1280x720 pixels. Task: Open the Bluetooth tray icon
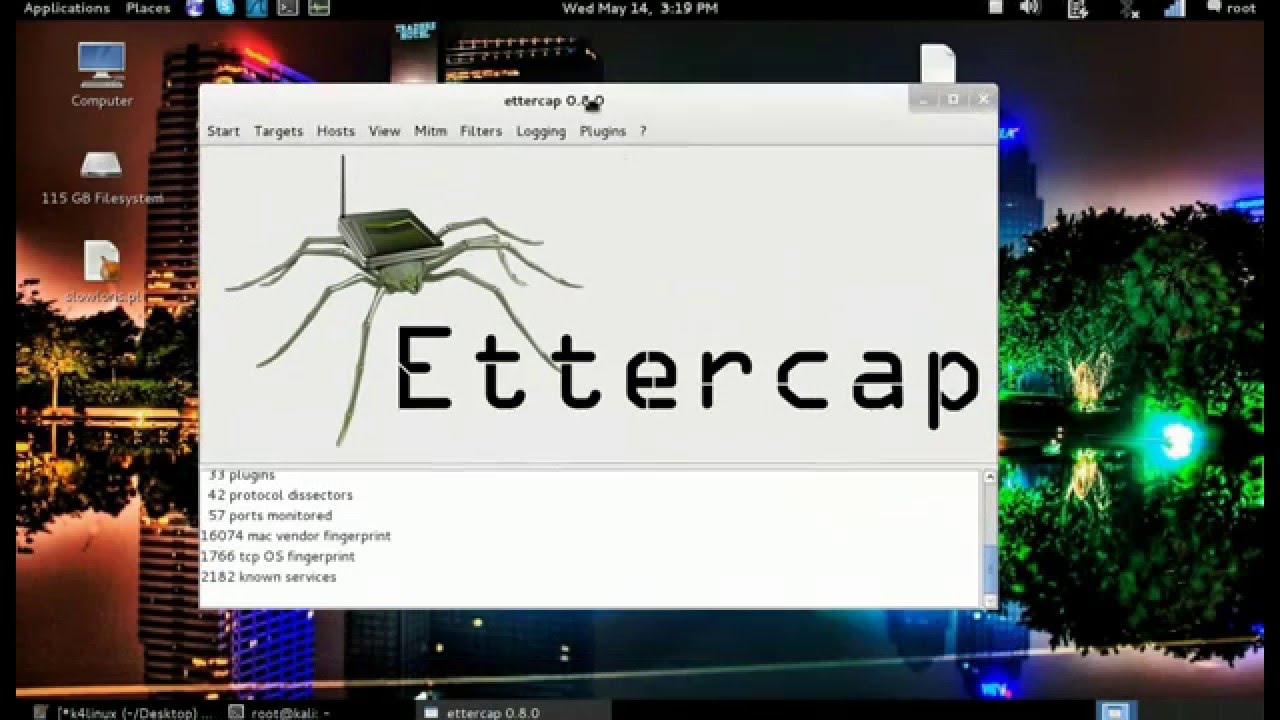click(1130, 9)
